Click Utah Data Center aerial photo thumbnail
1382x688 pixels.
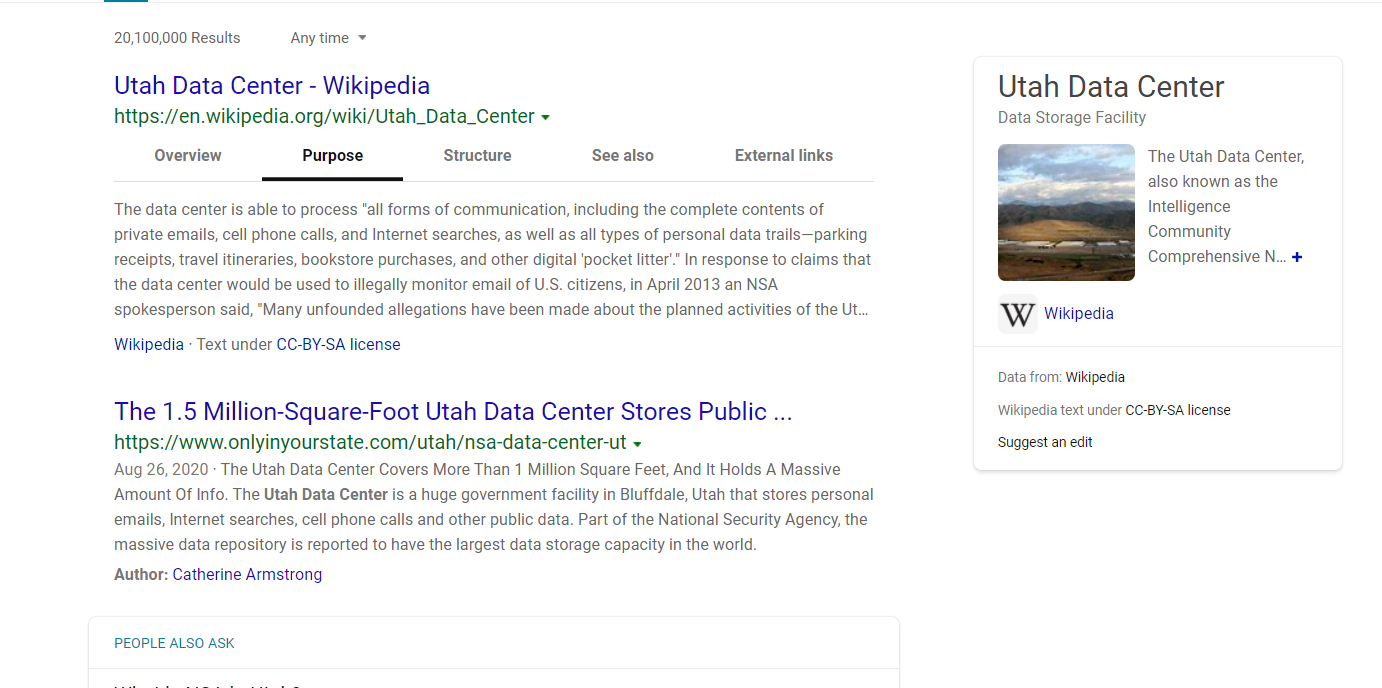(x=1066, y=212)
